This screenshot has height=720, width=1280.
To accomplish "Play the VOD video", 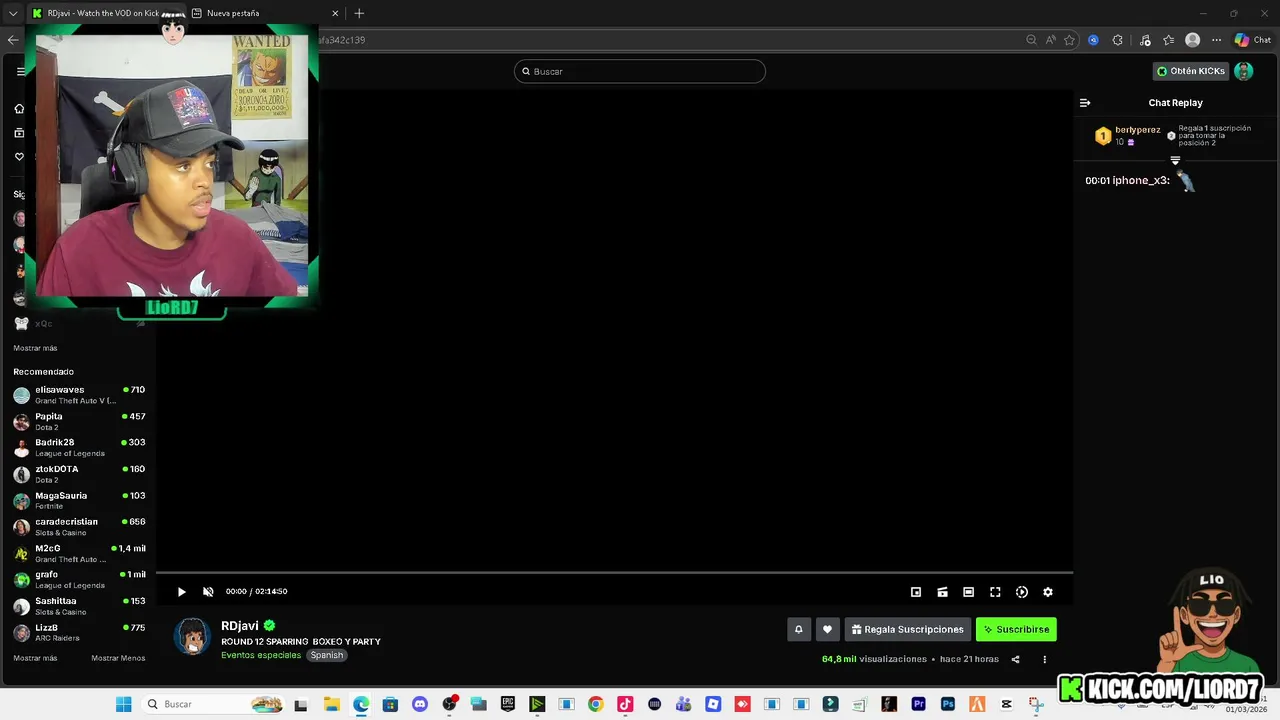I will (181, 592).
